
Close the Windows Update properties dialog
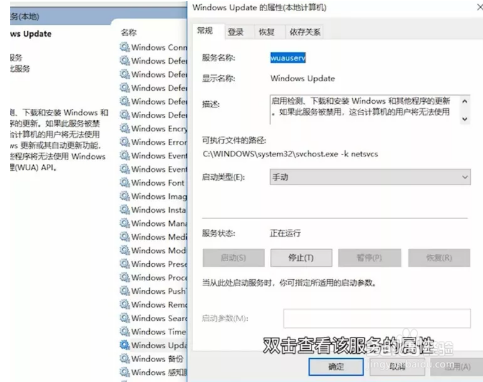pyautogui.click(x=480, y=7)
